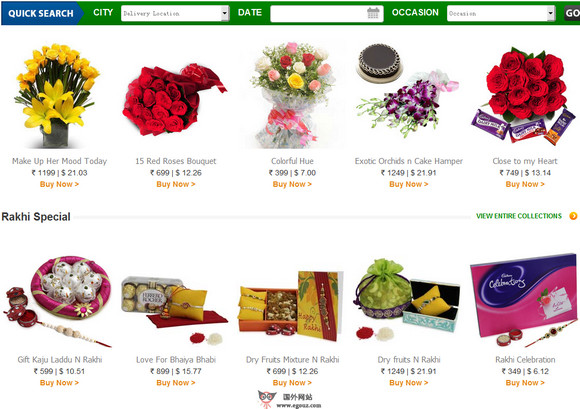The width and height of the screenshot is (580, 409).
Task: Select the Make Up Her Mood Today image
Action: [57, 95]
